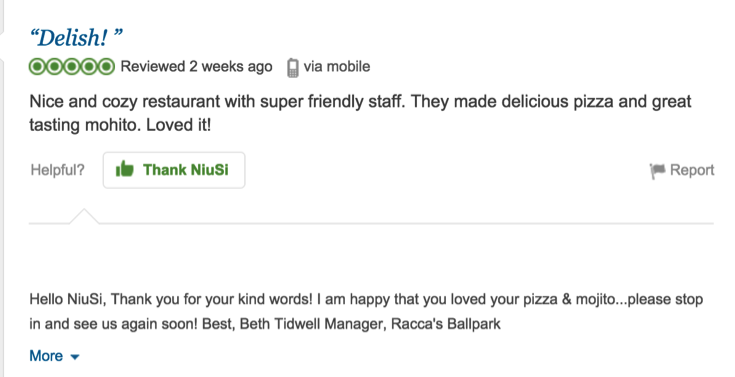Click the "via mobile" label
Viewport: 735px width, 377px height.
(337, 67)
